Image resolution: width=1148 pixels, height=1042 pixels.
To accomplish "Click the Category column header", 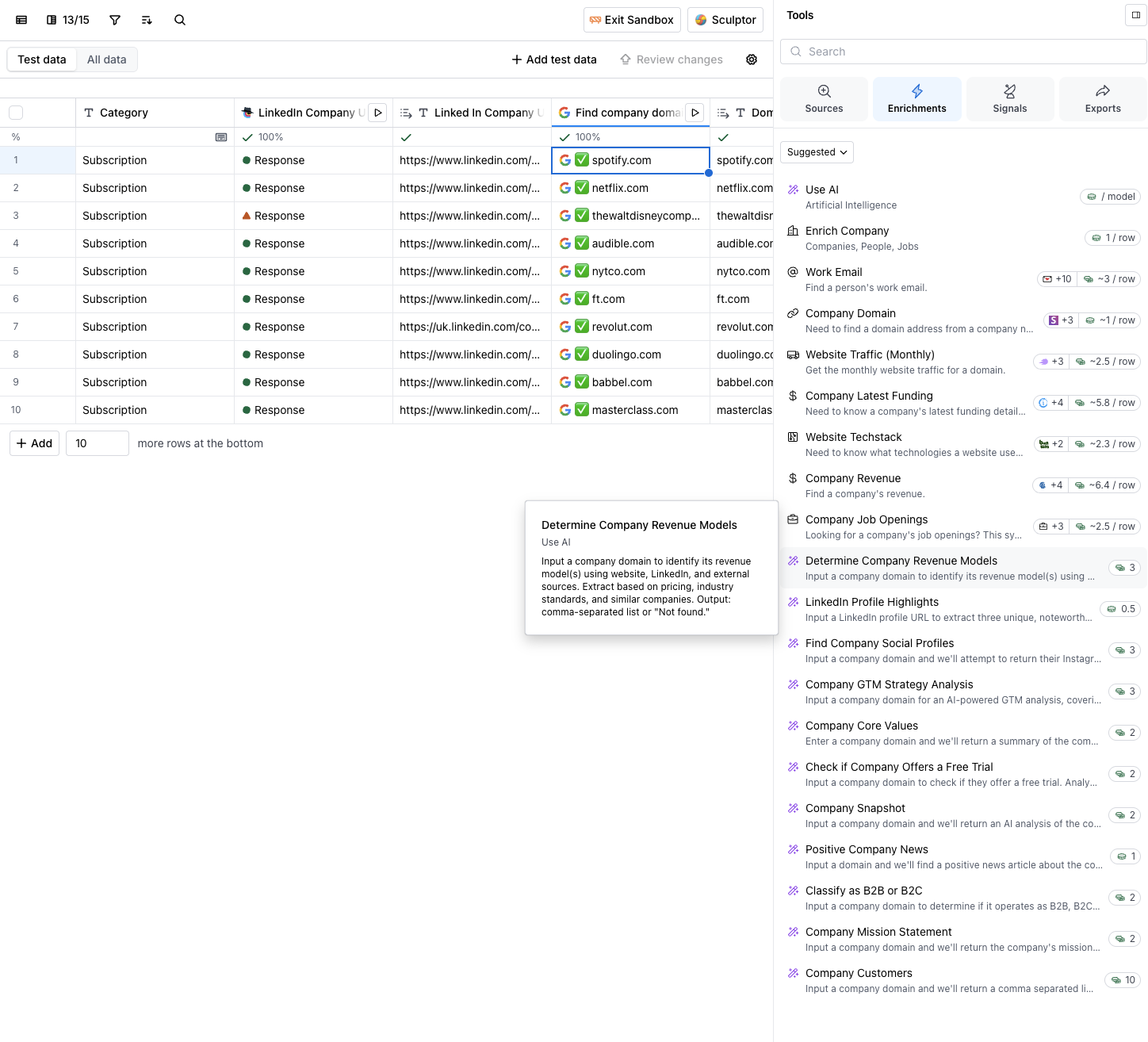I will click(x=155, y=113).
